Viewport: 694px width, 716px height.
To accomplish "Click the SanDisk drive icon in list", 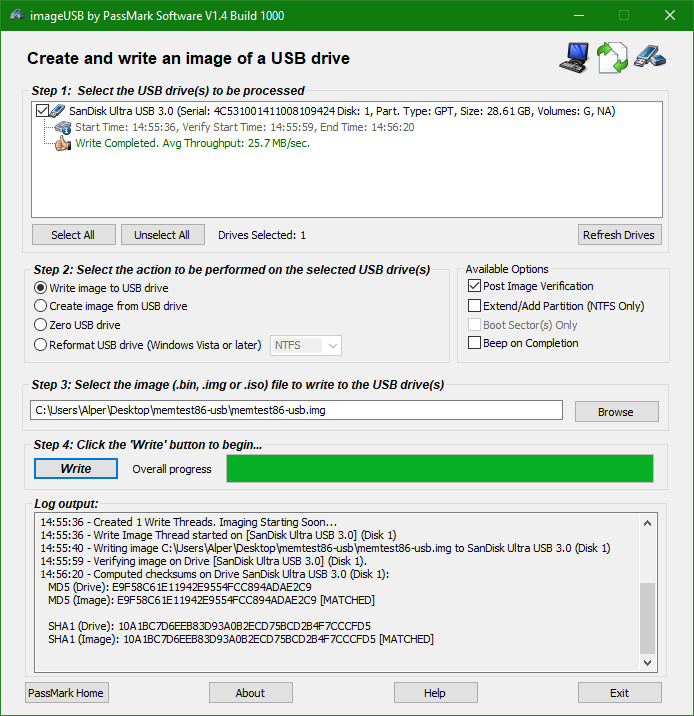I will coord(57,111).
